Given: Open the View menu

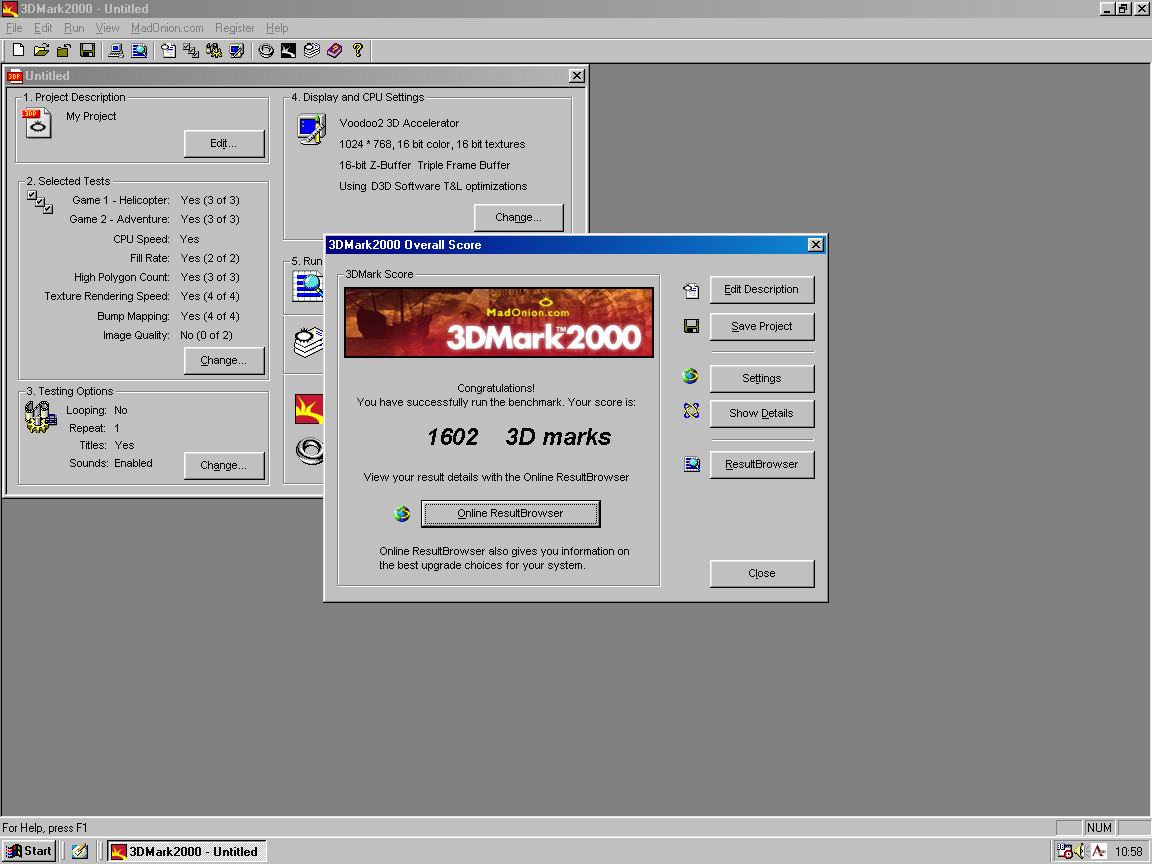Looking at the screenshot, I should click(107, 28).
